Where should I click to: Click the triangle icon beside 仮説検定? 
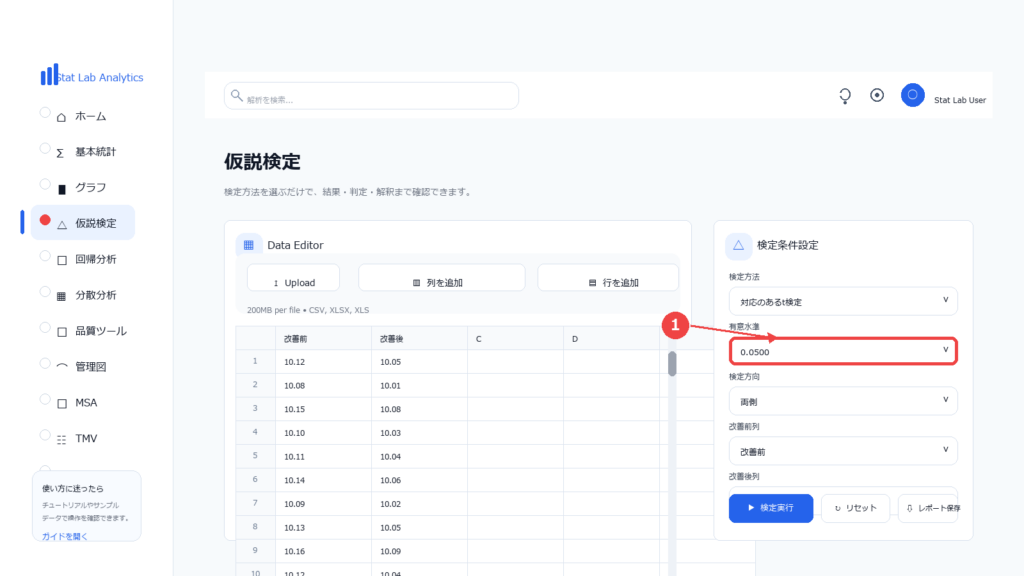[x=62, y=225]
